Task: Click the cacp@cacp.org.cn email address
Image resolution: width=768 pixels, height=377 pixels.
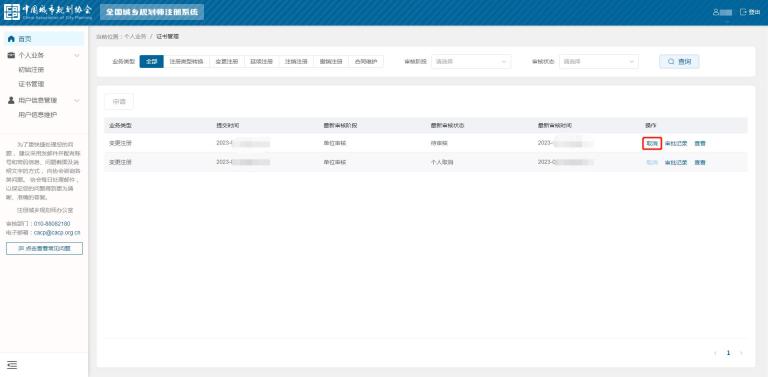Action: [57, 233]
